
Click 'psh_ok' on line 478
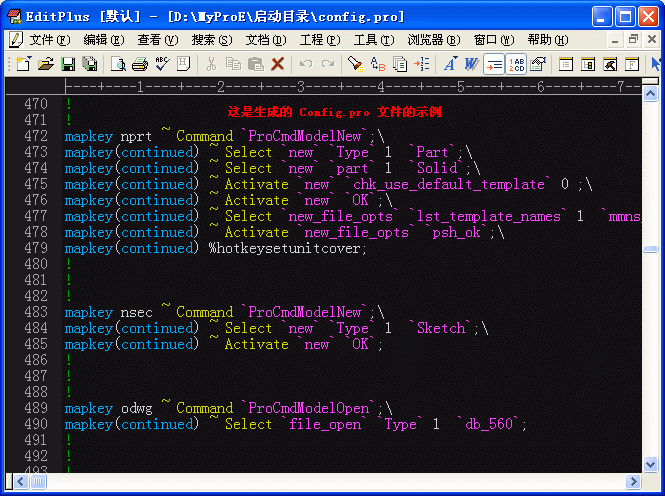456,232
